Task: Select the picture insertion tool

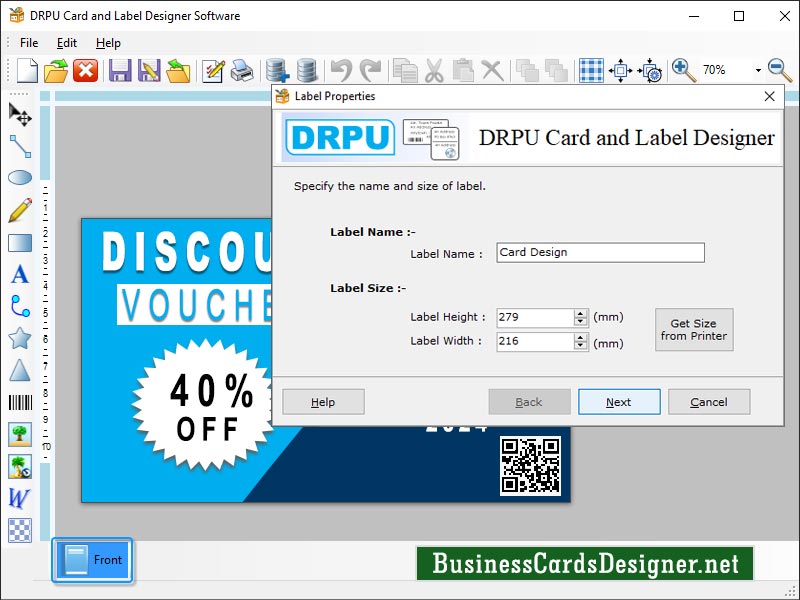Action: pyautogui.click(x=18, y=434)
